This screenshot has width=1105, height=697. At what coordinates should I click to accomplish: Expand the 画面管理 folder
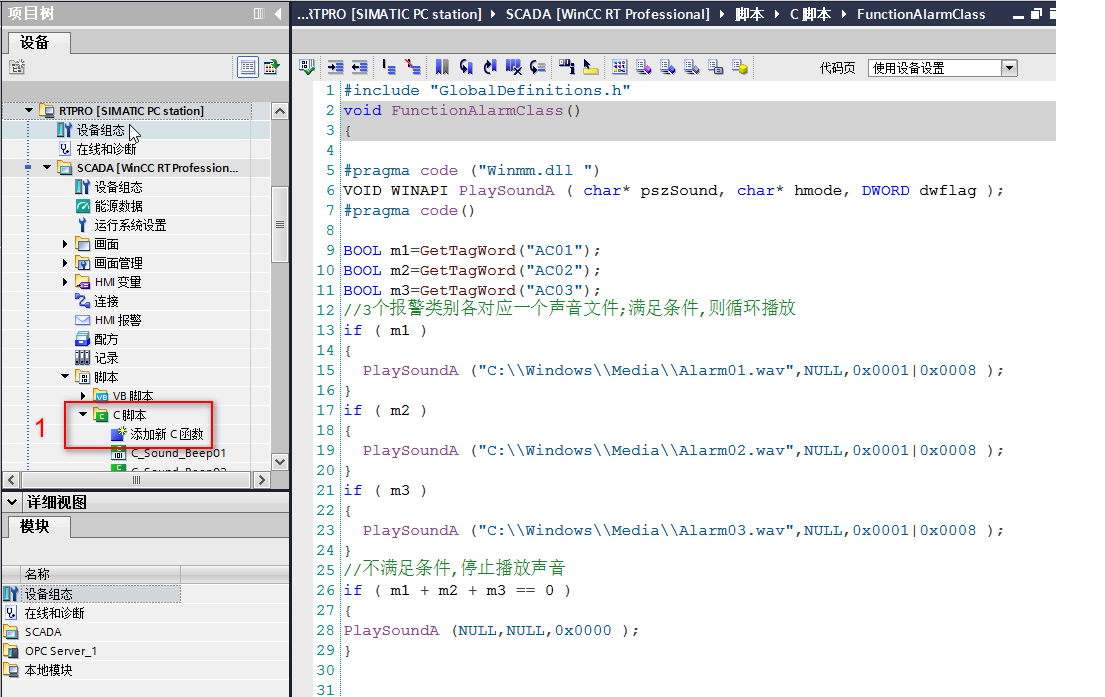click(x=65, y=263)
